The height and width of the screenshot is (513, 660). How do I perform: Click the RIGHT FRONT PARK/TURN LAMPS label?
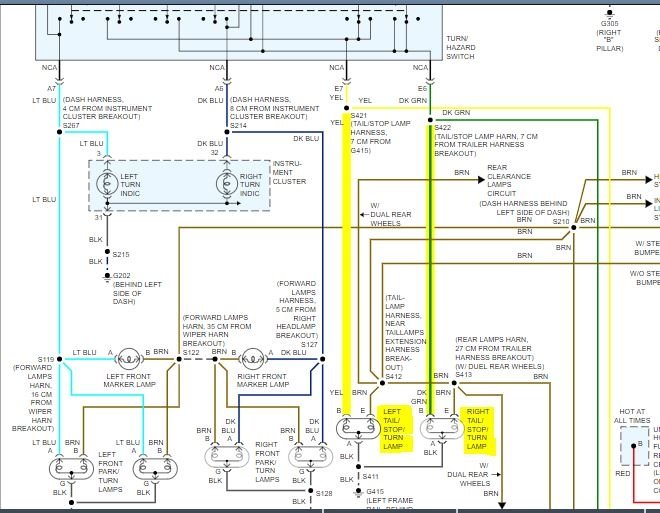(267, 462)
